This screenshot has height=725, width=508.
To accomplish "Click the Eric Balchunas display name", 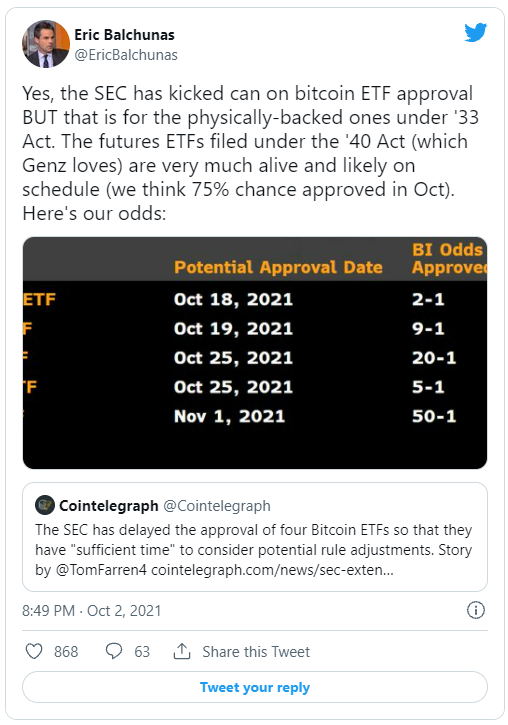I will click(124, 35).
